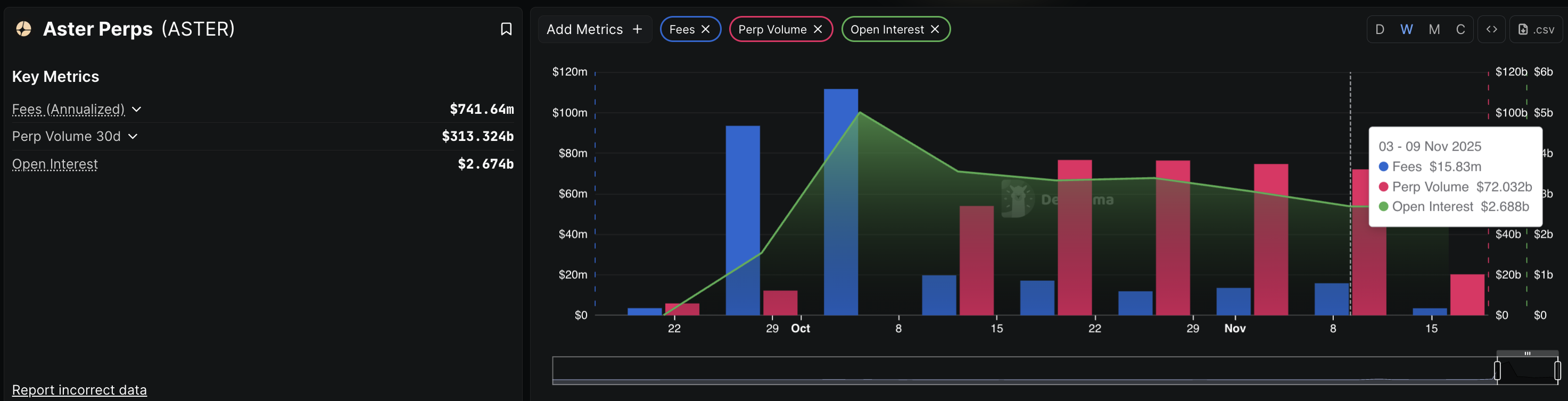1568x401 pixels.
Task: Click the tooltip Open Interest $2.688b entry
Action: point(1454,207)
